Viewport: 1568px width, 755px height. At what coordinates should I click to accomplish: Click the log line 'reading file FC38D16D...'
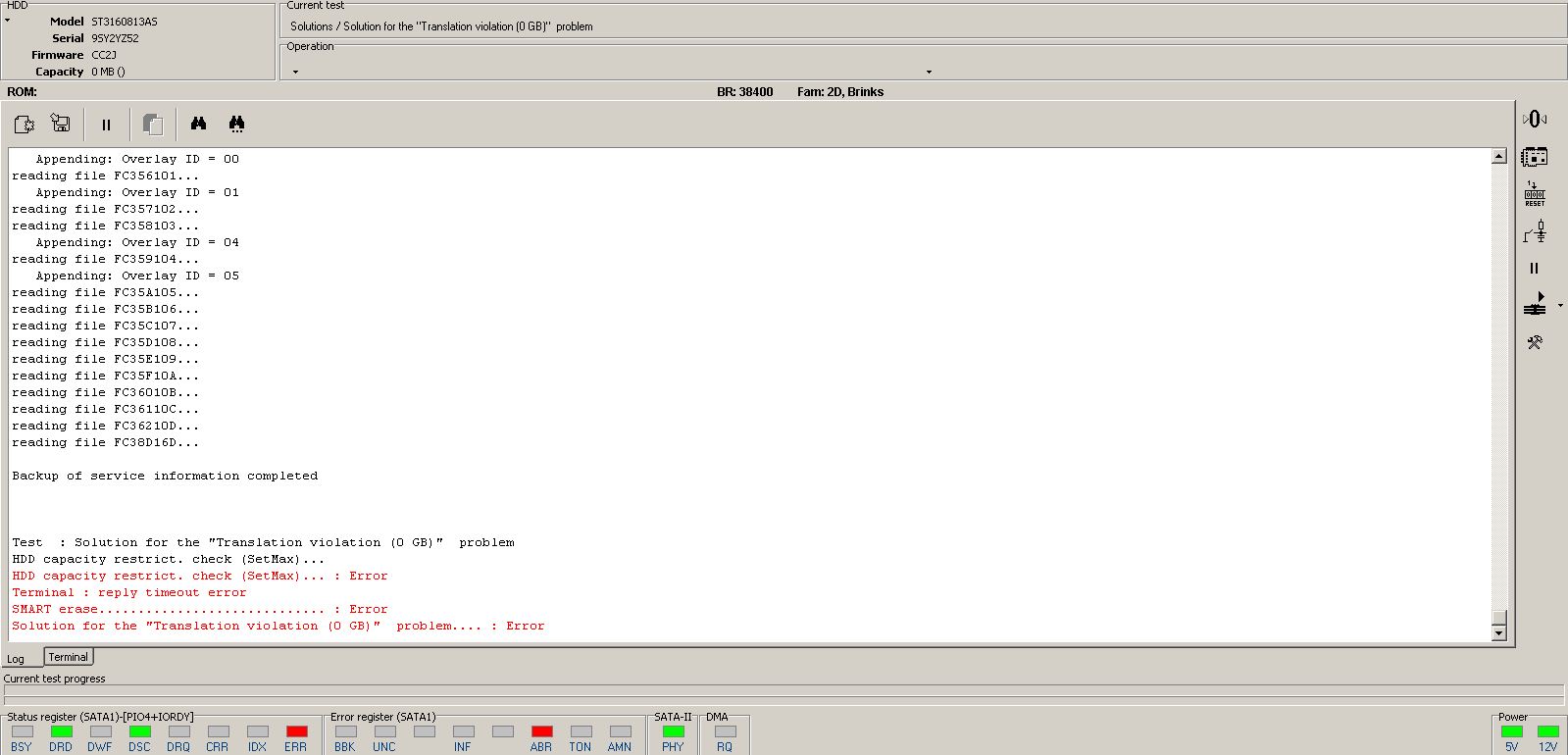106,442
